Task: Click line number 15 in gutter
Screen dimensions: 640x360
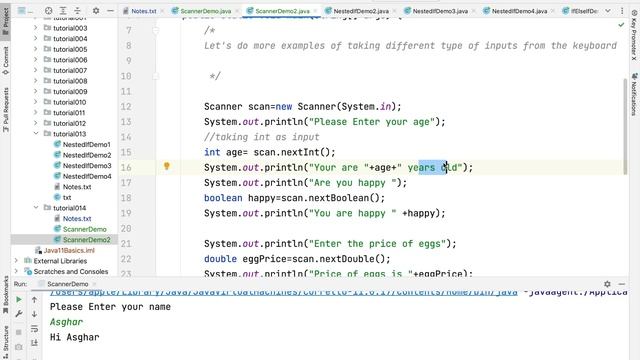Action: [x=126, y=152]
